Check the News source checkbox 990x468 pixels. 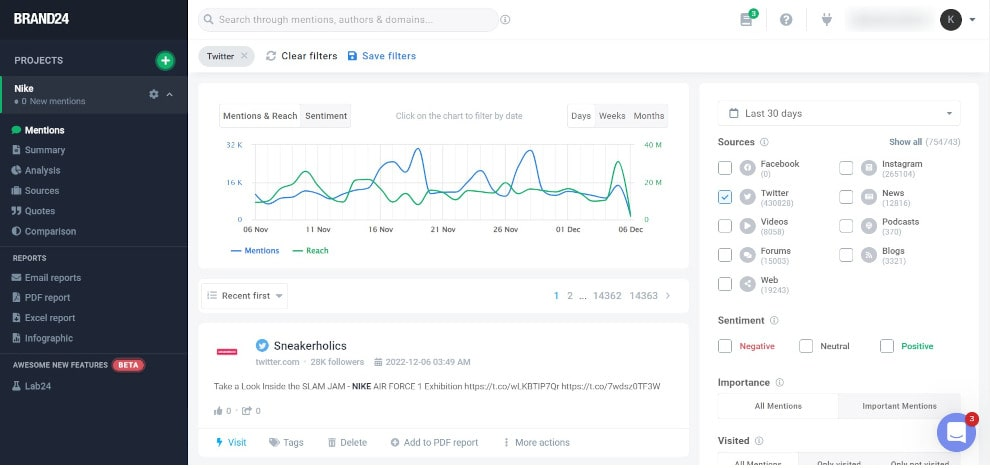pos(846,197)
